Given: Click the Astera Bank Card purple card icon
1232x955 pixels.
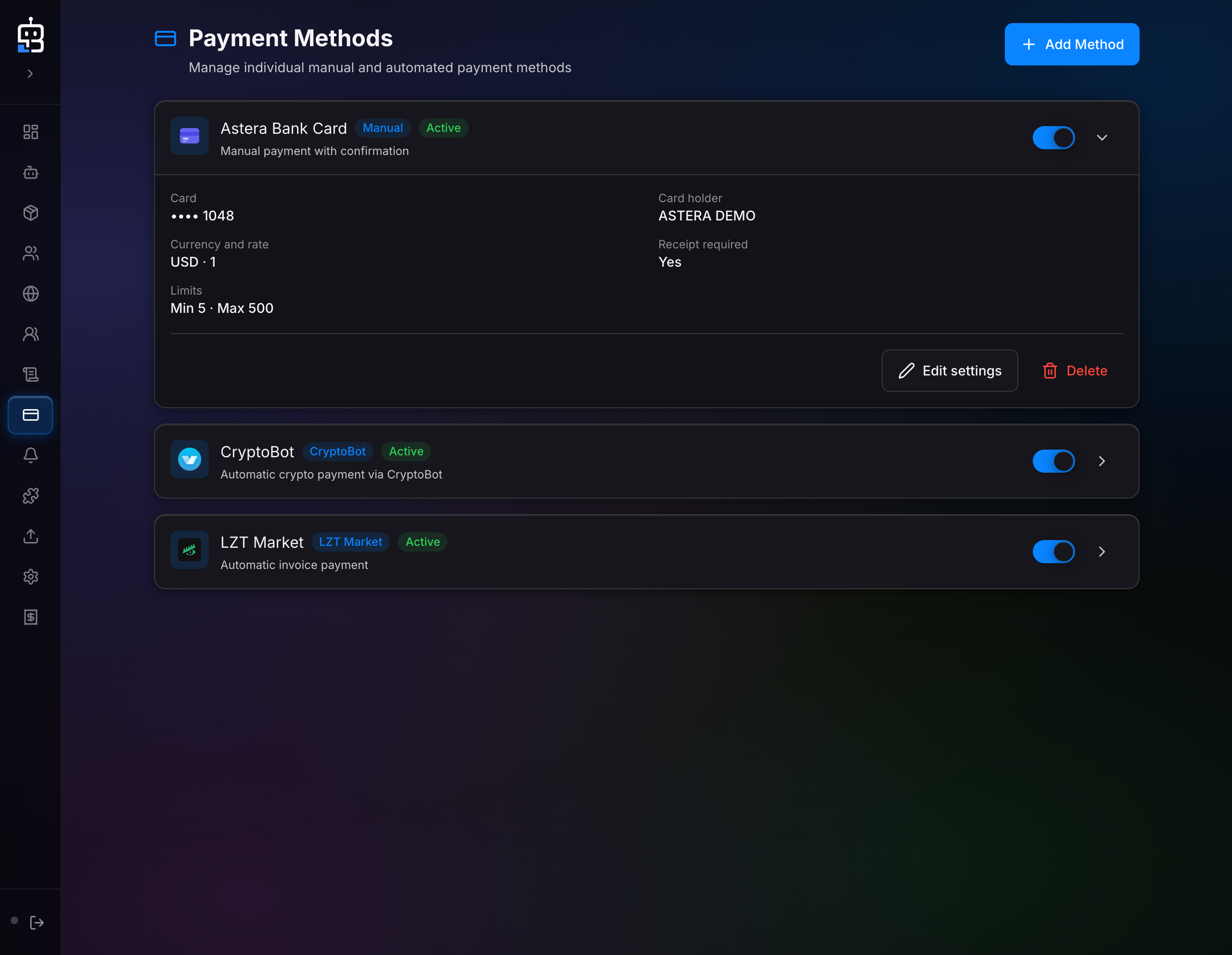Looking at the screenshot, I should point(190,136).
